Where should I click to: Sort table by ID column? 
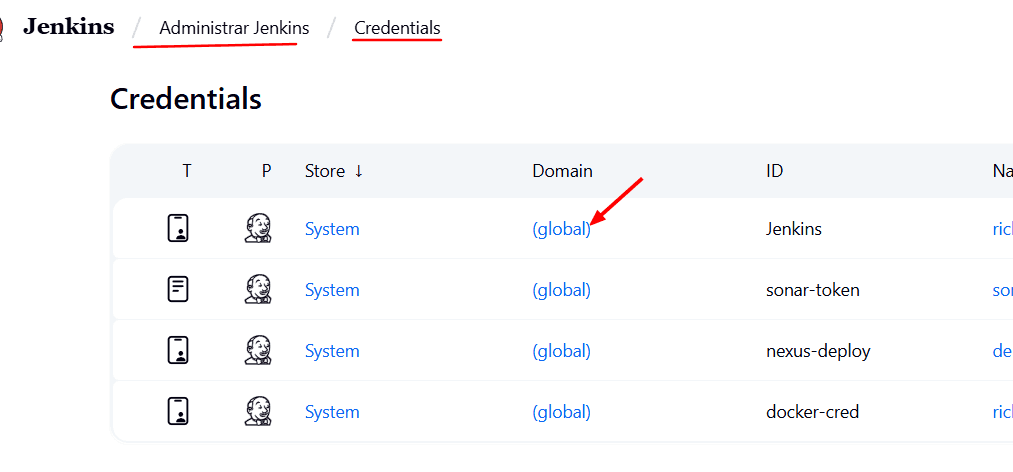point(775,171)
